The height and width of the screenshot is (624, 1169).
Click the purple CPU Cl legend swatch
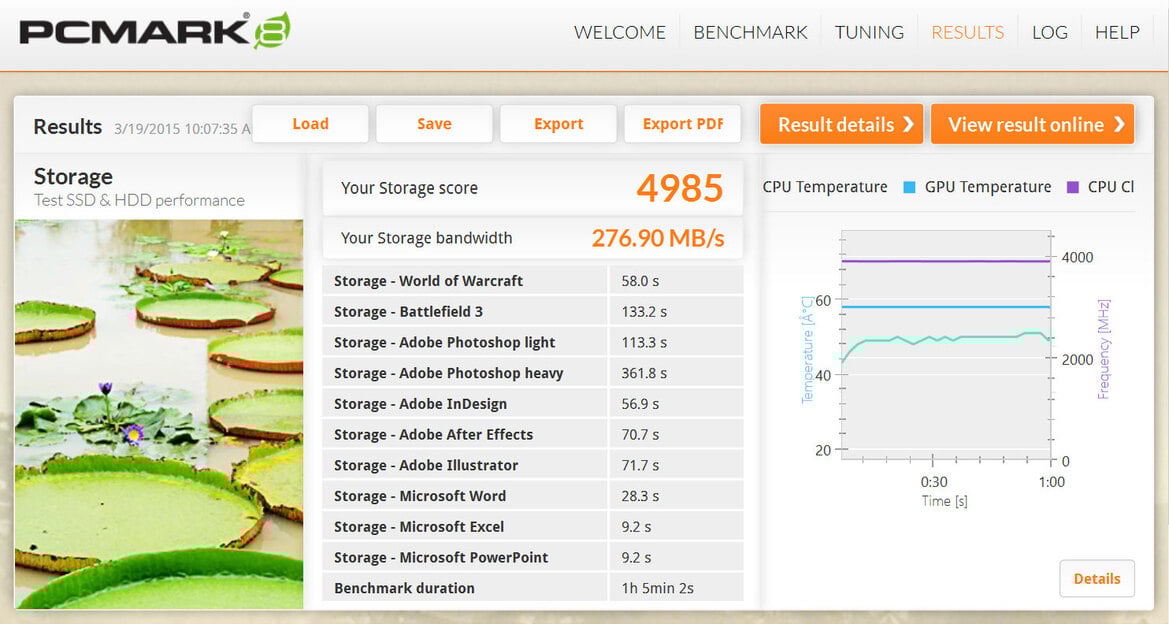click(x=1073, y=187)
